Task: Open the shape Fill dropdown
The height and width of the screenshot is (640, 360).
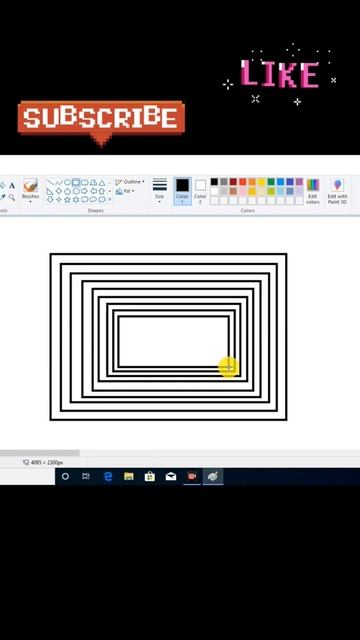Action: pyautogui.click(x=125, y=191)
